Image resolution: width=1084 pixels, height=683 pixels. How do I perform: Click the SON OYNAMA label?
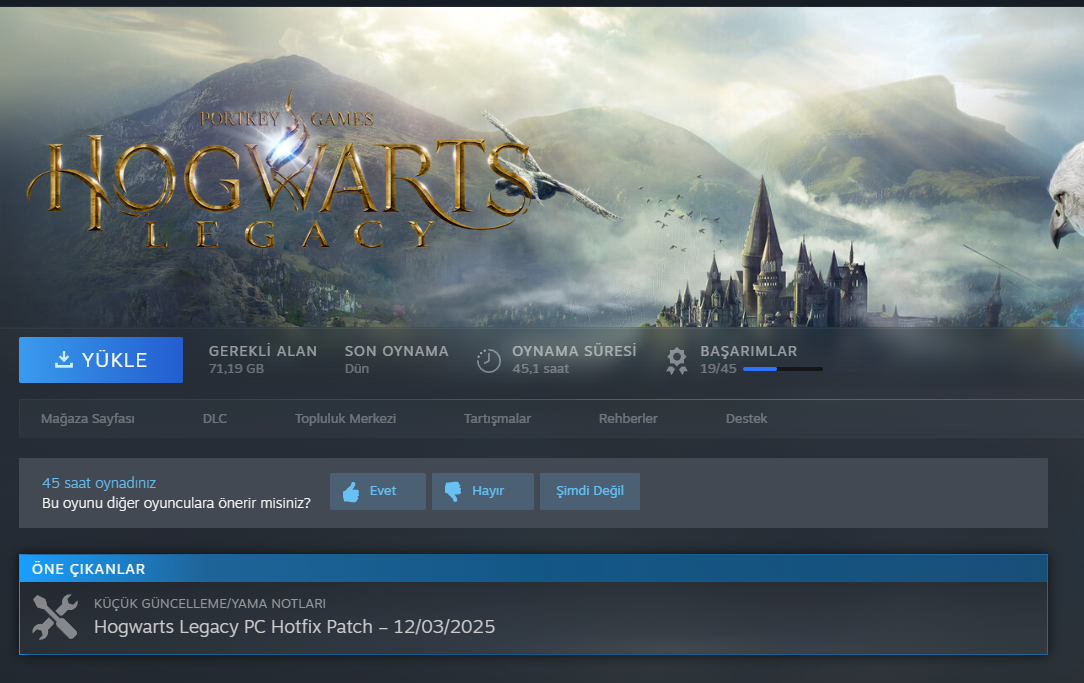click(x=397, y=351)
